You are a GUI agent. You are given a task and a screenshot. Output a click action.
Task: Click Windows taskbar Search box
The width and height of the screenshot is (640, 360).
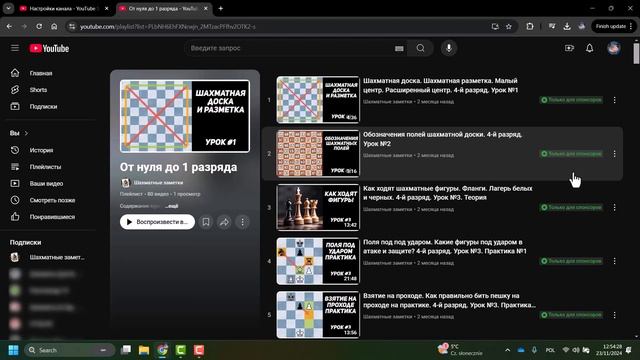69,350
